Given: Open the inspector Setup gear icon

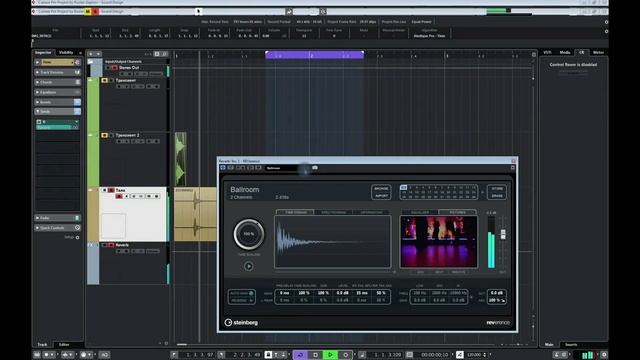Looking at the screenshot, I should pyautogui.click(x=78, y=238).
